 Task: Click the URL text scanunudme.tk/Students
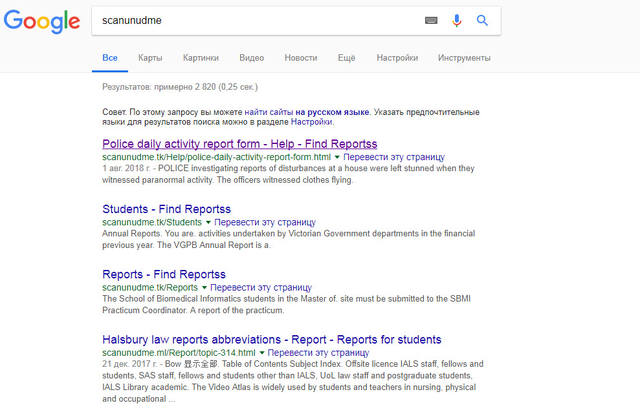152,223
